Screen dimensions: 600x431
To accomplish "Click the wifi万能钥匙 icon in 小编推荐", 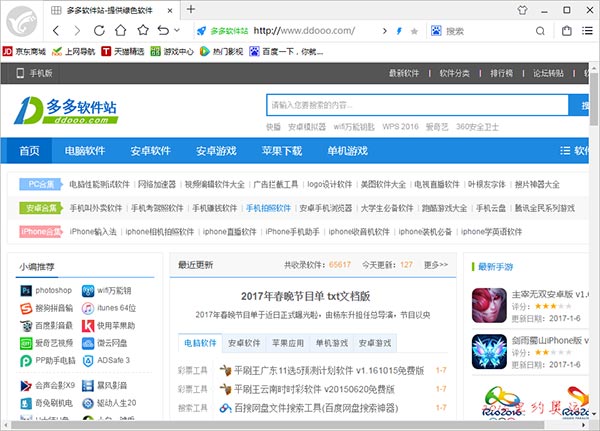I will [88, 291].
